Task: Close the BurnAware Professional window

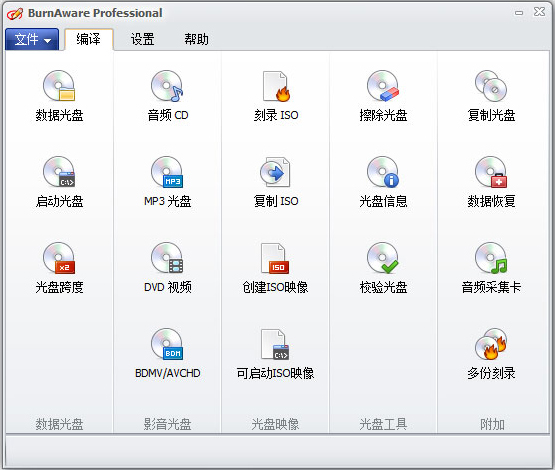Action: (539, 12)
